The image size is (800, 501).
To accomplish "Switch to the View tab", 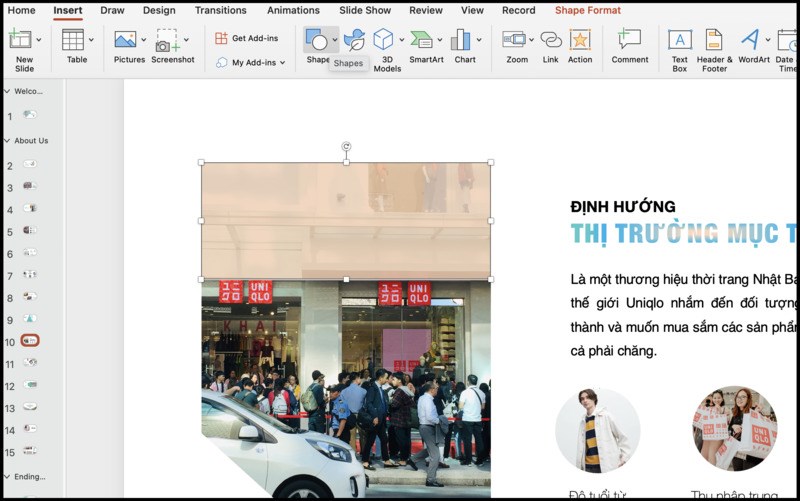I will [472, 10].
